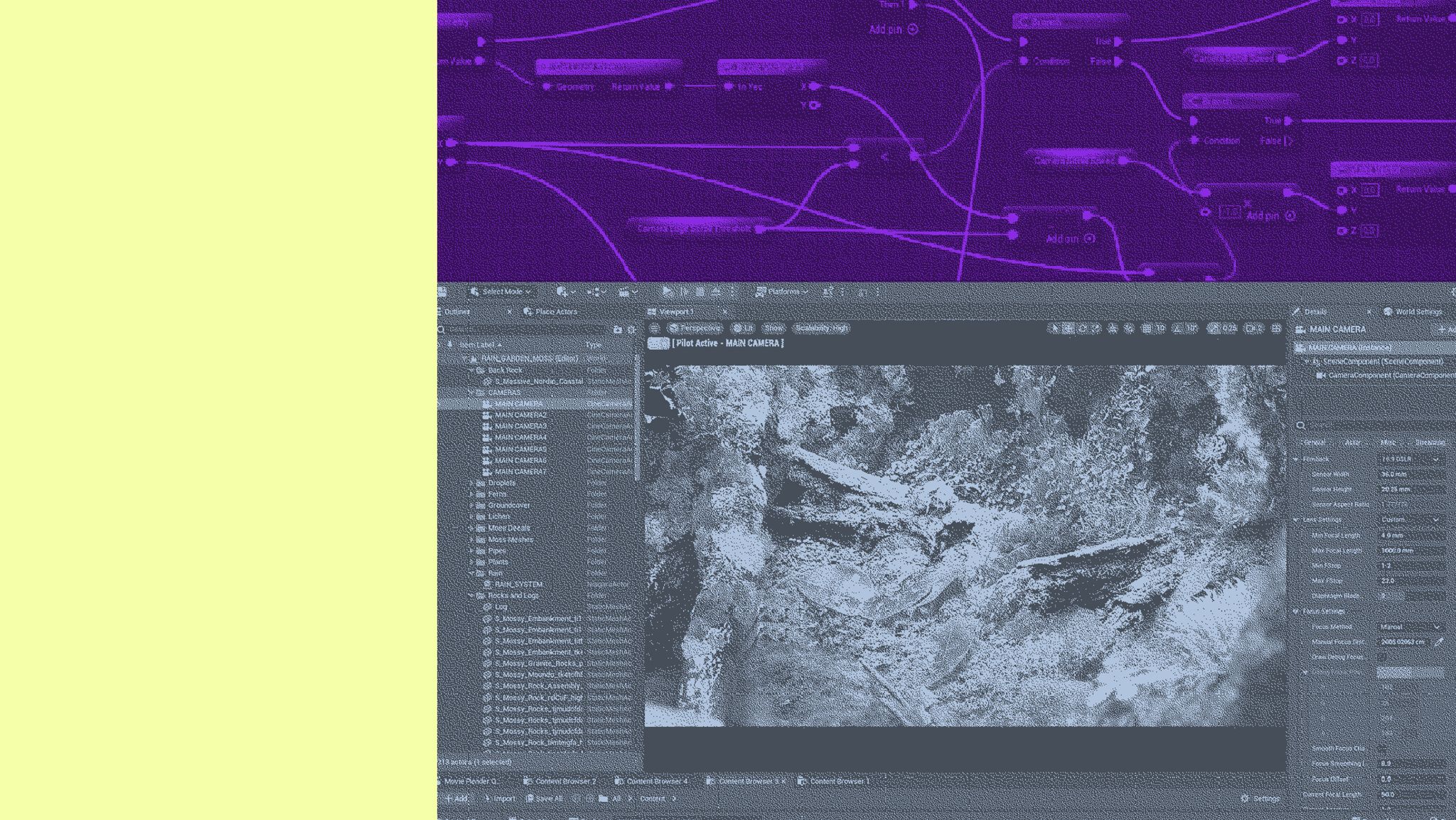Screen dimensions: 1456x820
Task: Select MAIN CAMERA7 in the Outliner
Action: point(520,472)
